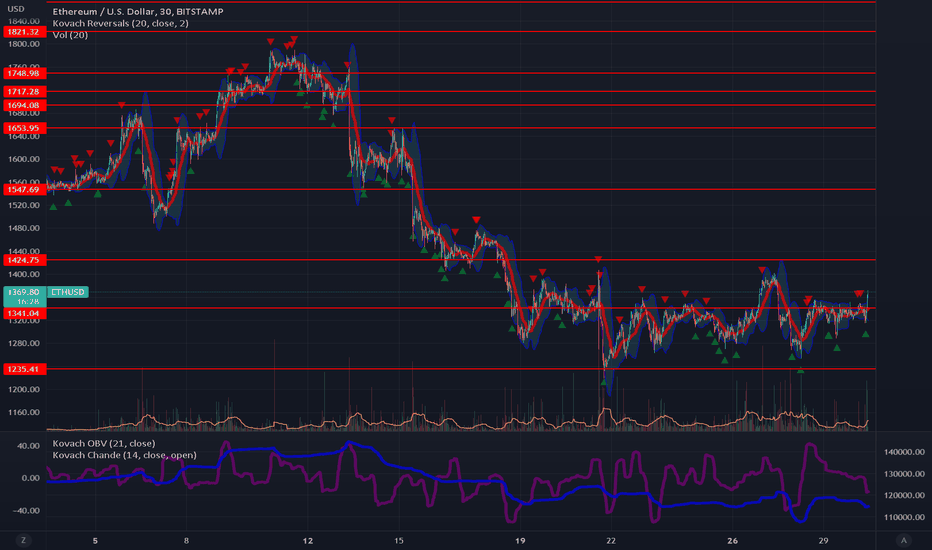The image size is (932, 550).
Task: Click the 1717.28 price level label
Action: pos(24,92)
